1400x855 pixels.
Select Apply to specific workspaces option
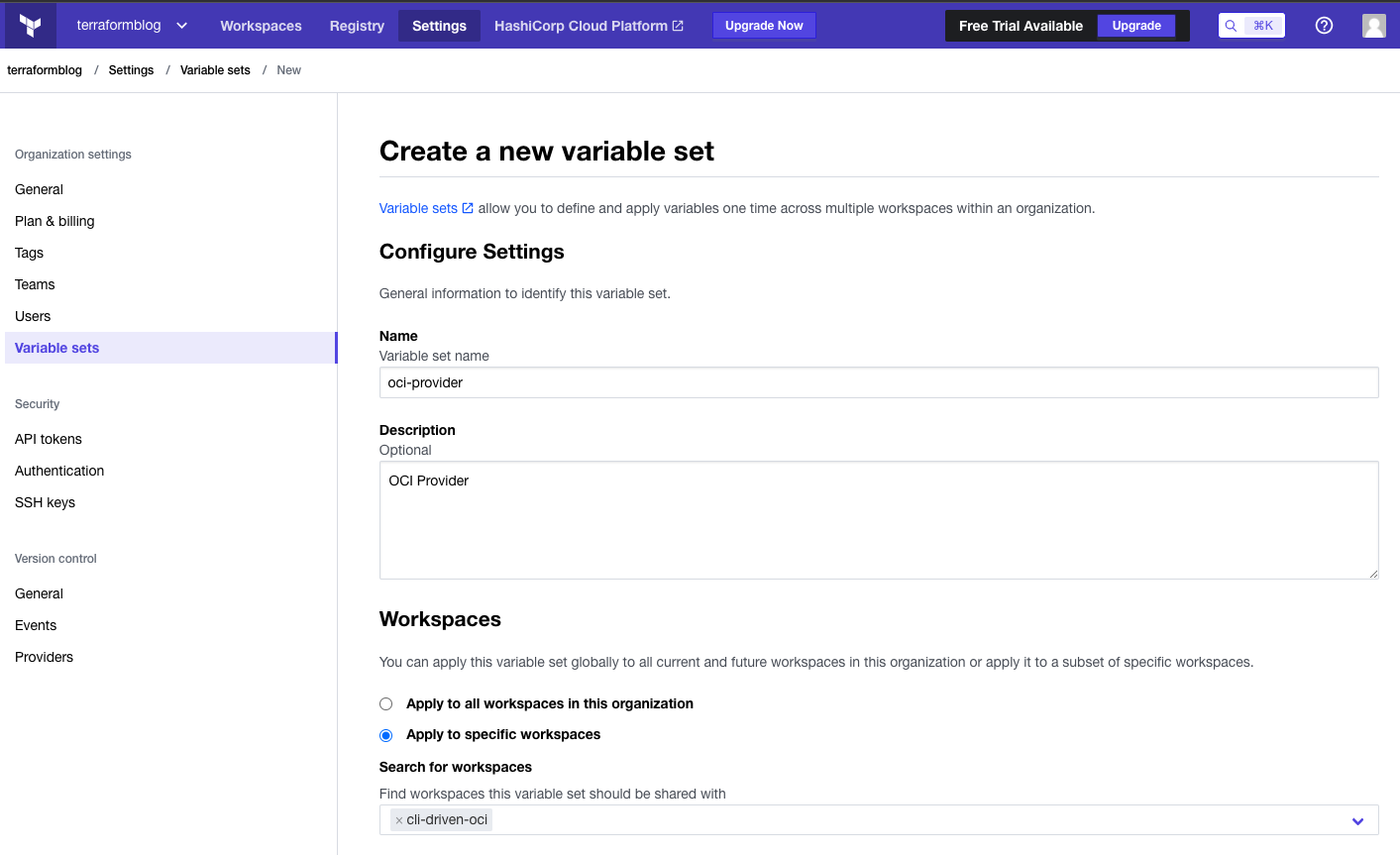[385, 735]
